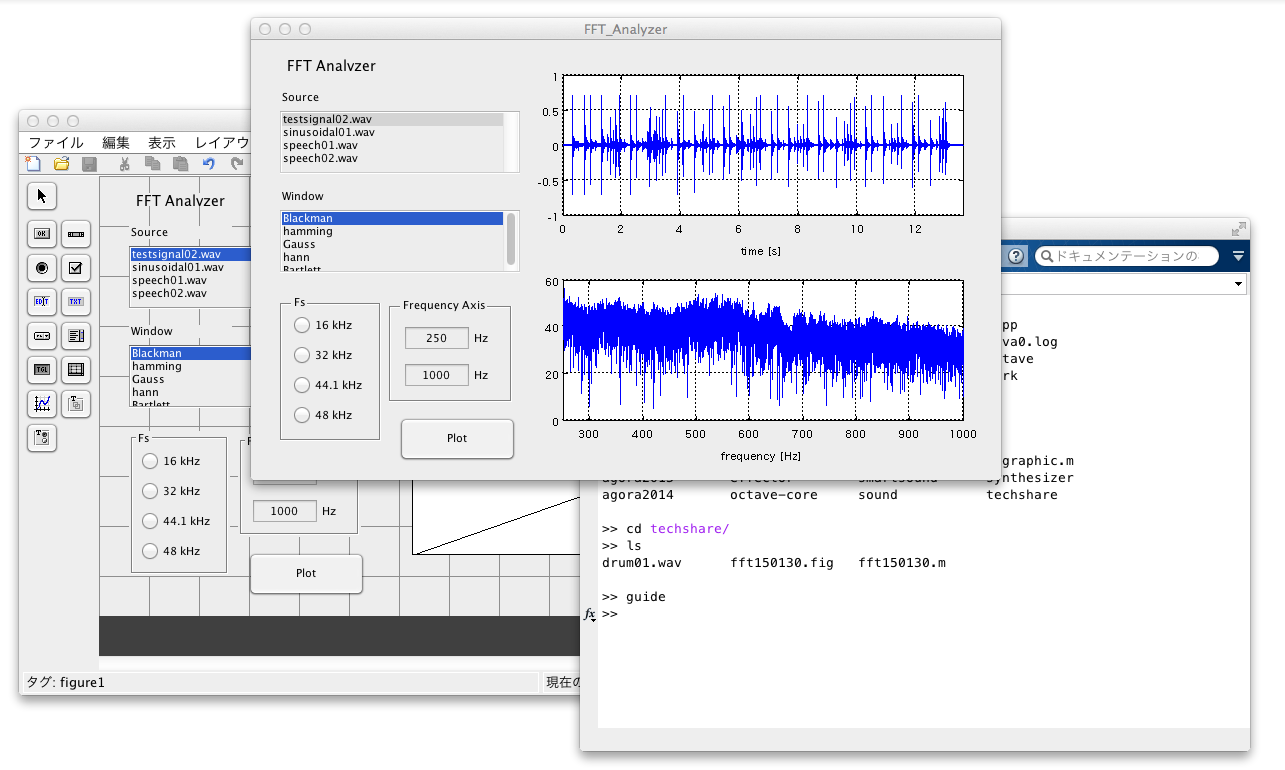This screenshot has width=1285, height=770.
Task: Select speech01.wav in FFT_Analyzer Source list
Action: point(392,145)
